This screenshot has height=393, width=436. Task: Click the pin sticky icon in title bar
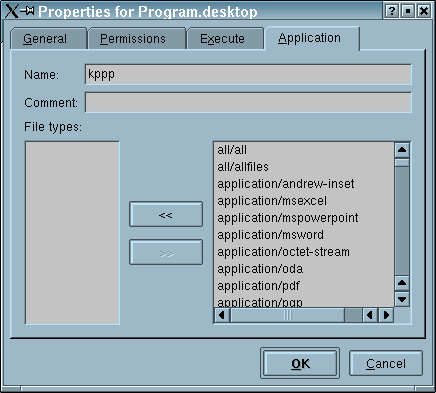27,11
